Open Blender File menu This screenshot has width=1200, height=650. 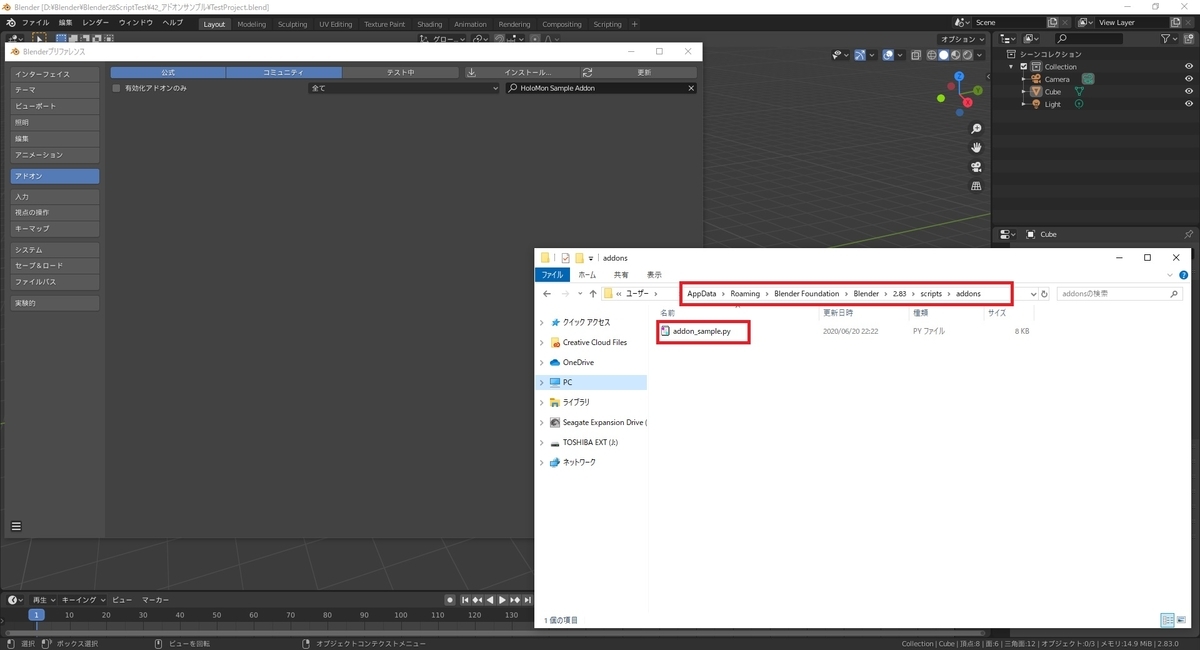[35, 22]
